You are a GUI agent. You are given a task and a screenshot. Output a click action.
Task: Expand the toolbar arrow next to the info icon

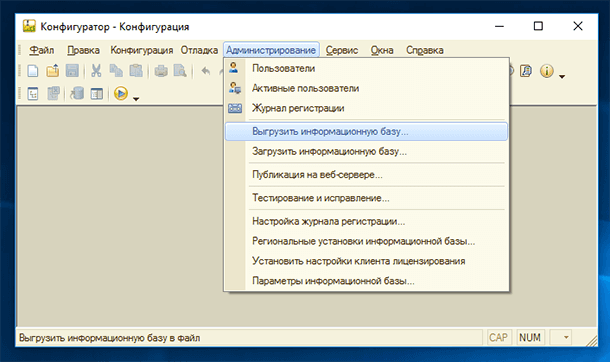(562, 76)
